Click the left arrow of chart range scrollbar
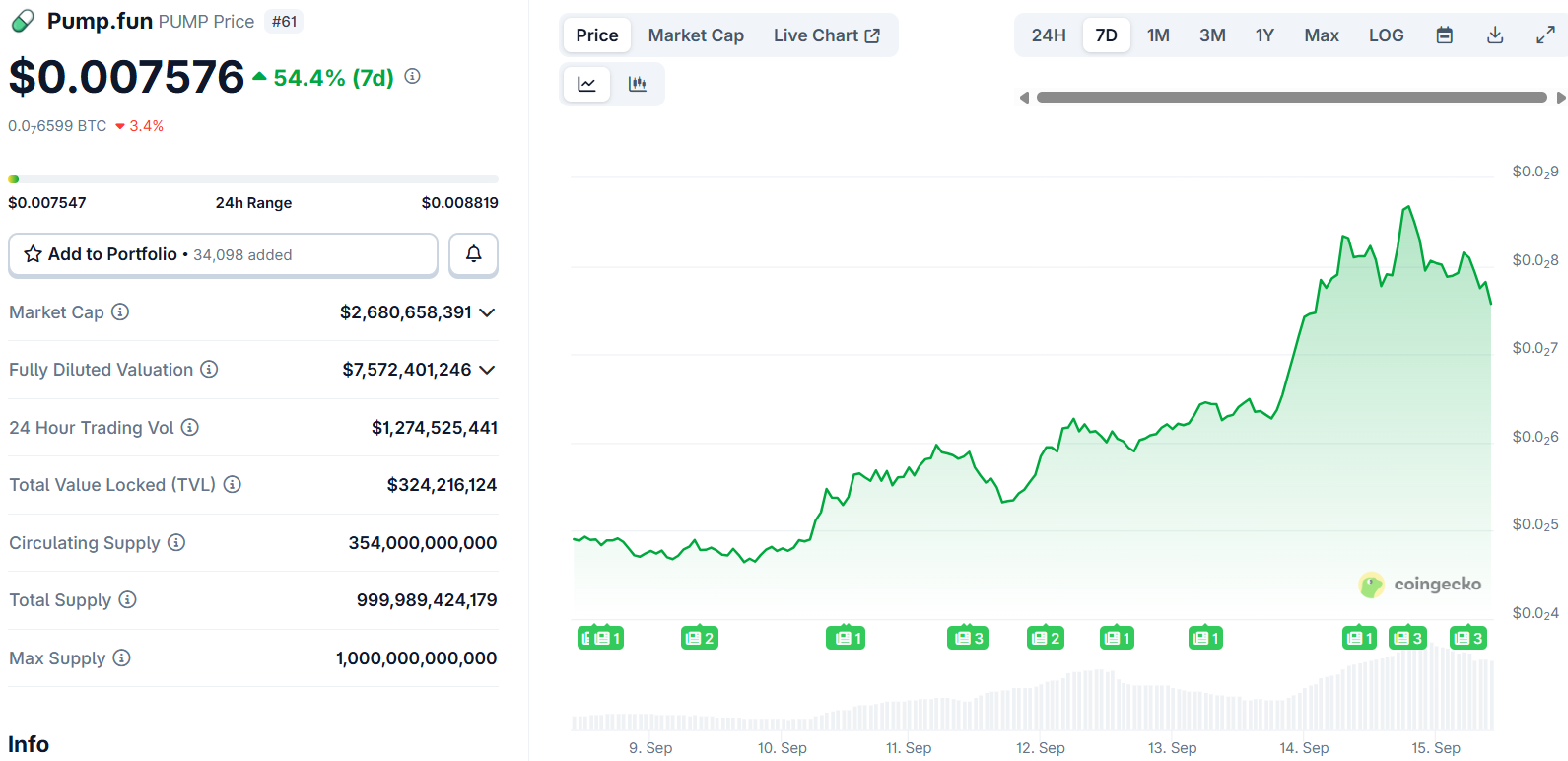1568x761 pixels. tap(1025, 98)
